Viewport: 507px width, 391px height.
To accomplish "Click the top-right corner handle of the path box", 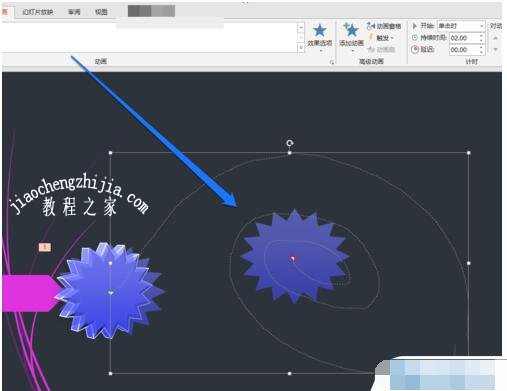I will pyautogui.click(x=469, y=153).
